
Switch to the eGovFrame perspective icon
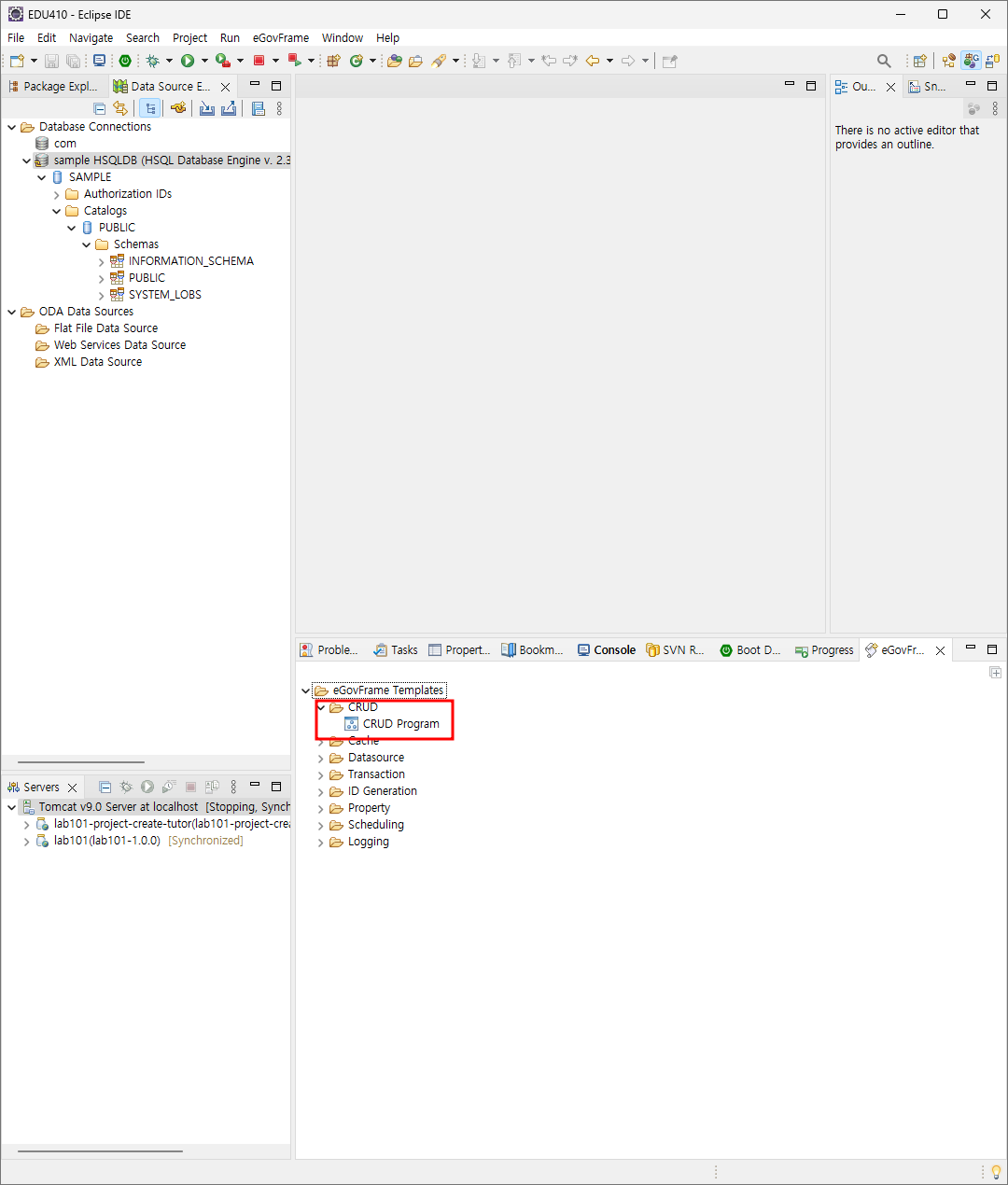pyautogui.click(x=972, y=61)
